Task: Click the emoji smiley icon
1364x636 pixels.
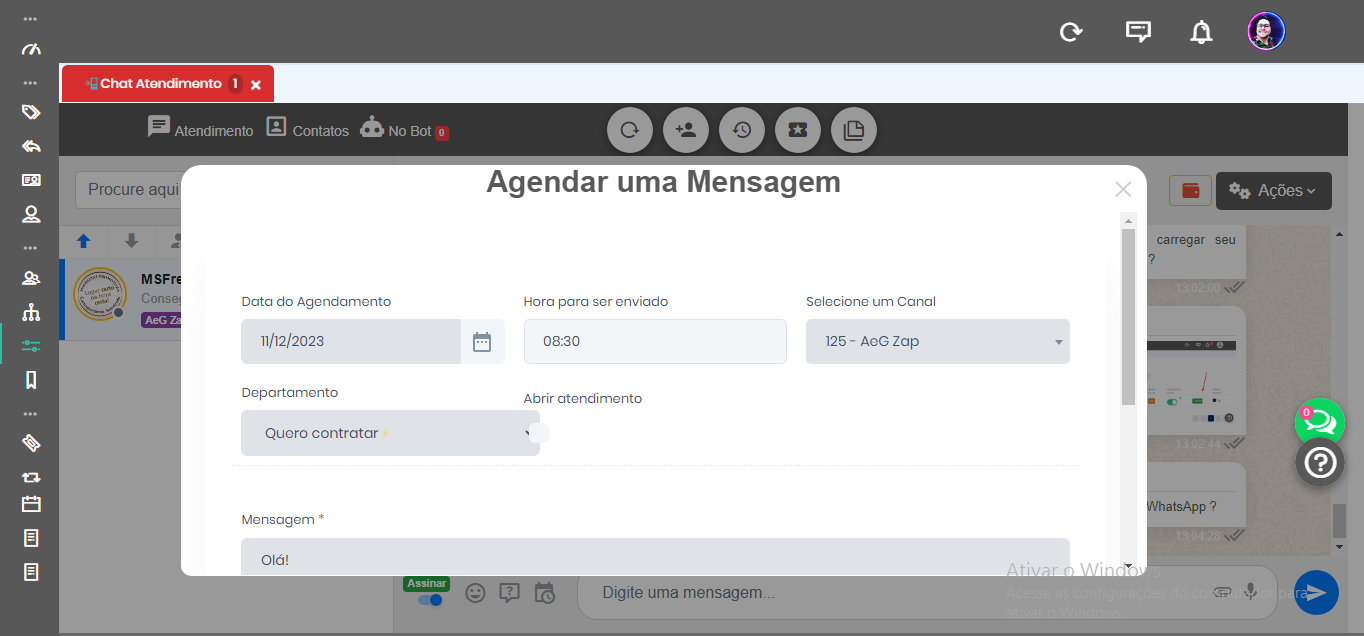Action: click(x=475, y=593)
